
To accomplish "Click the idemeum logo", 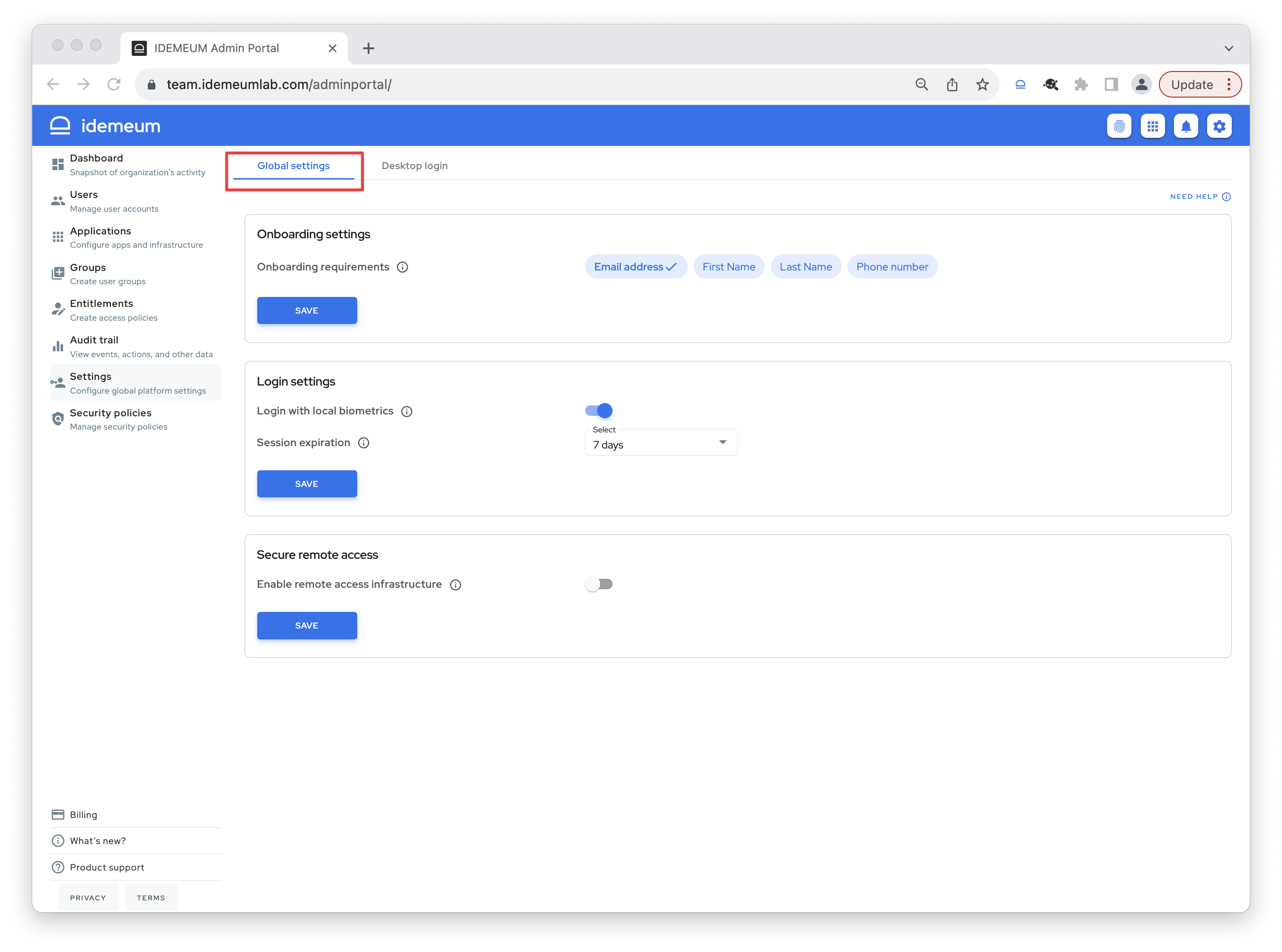I will tap(105, 126).
